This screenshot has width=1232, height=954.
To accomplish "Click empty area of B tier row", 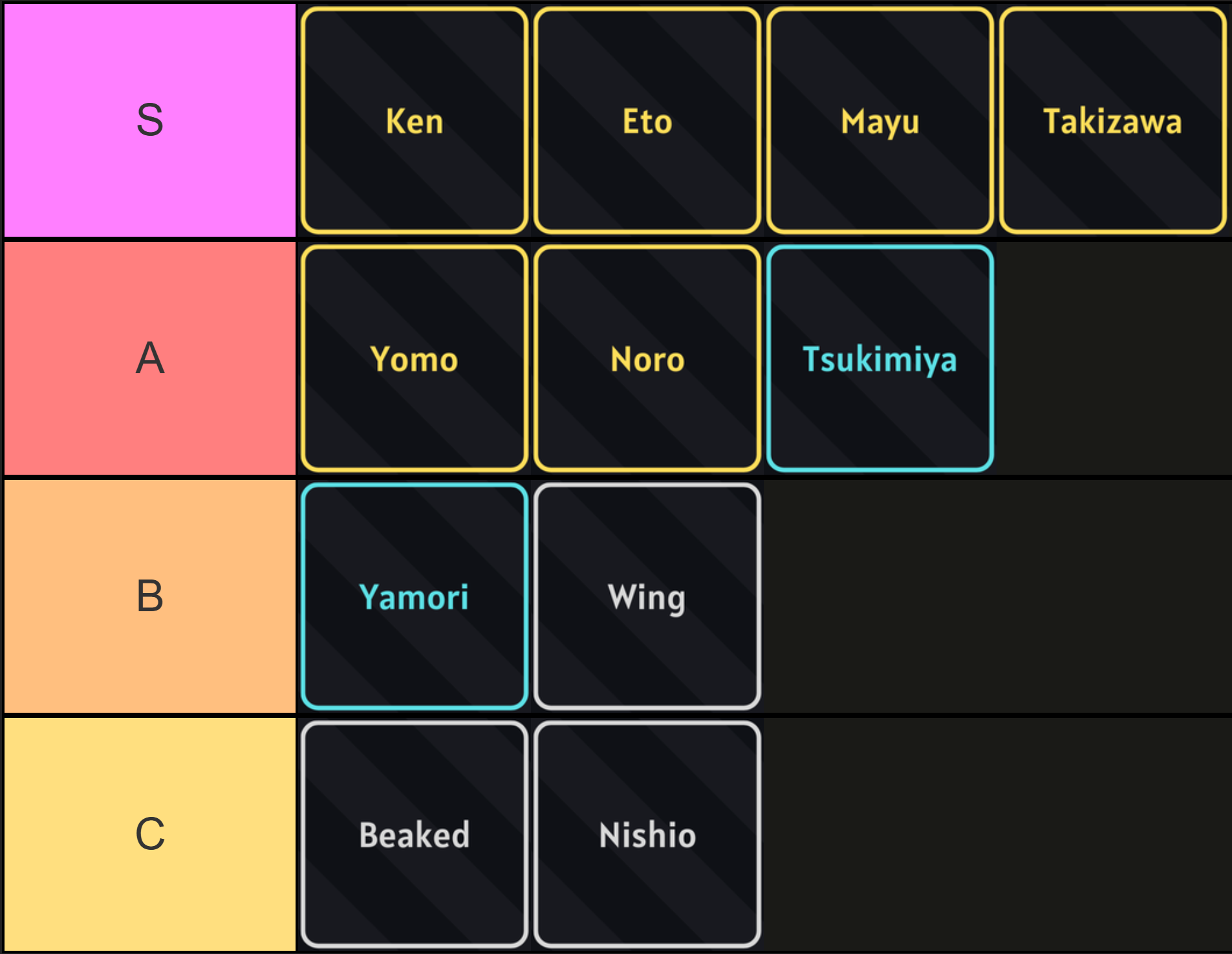I will tap(996, 596).
